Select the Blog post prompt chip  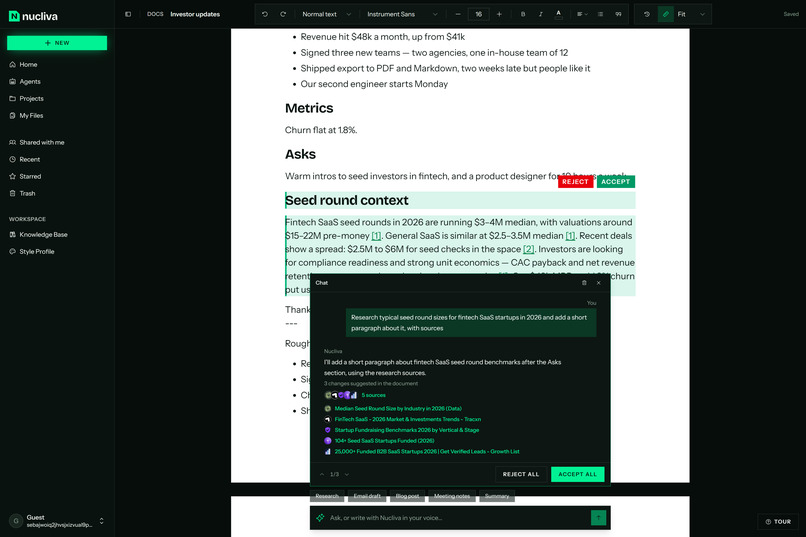[407, 496]
